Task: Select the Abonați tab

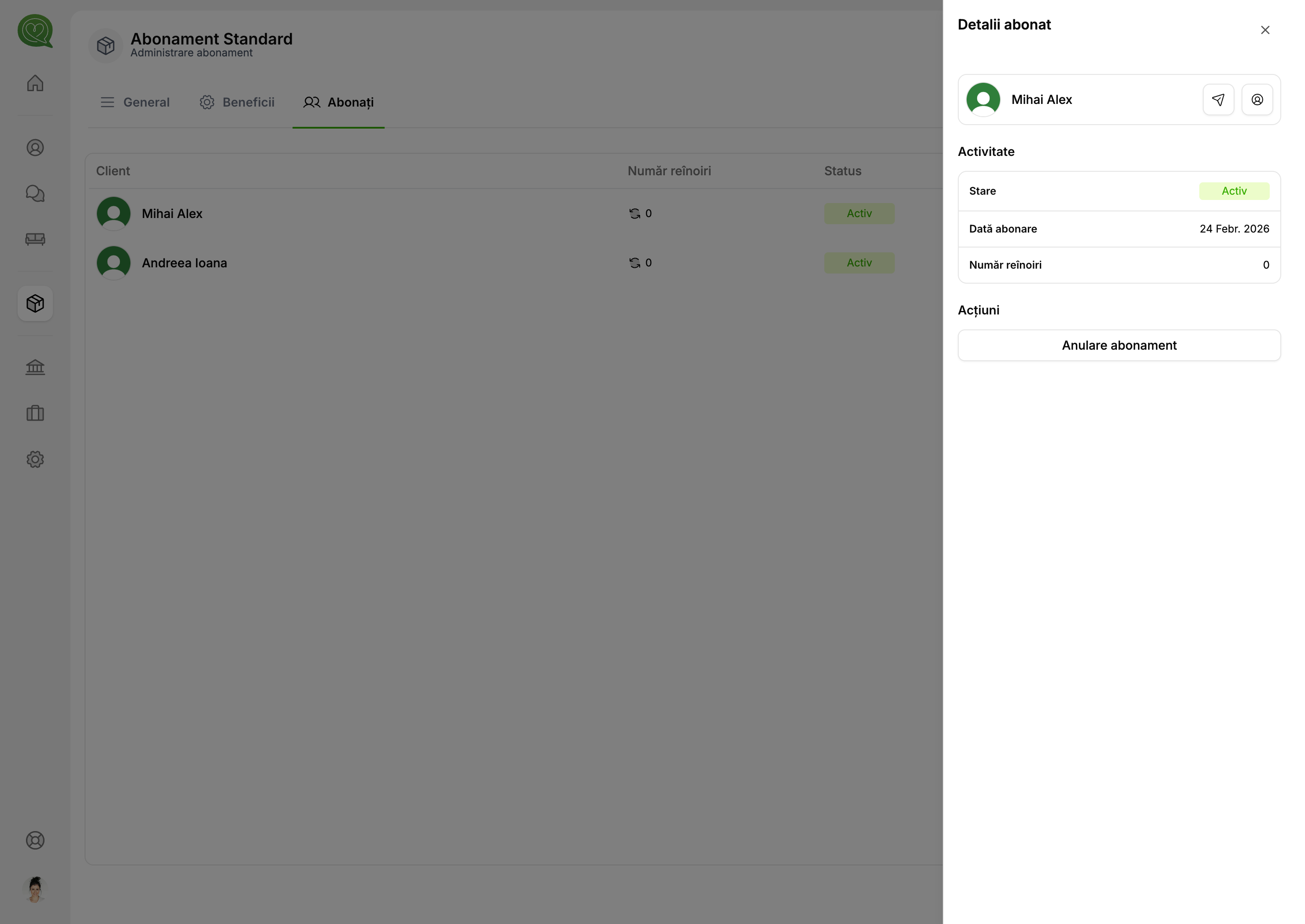Action: pos(339,103)
